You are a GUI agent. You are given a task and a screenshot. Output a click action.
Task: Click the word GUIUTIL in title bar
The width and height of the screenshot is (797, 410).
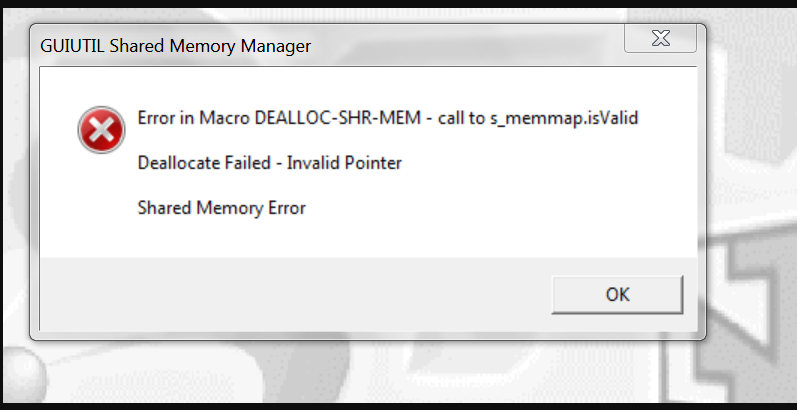click(x=72, y=46)
